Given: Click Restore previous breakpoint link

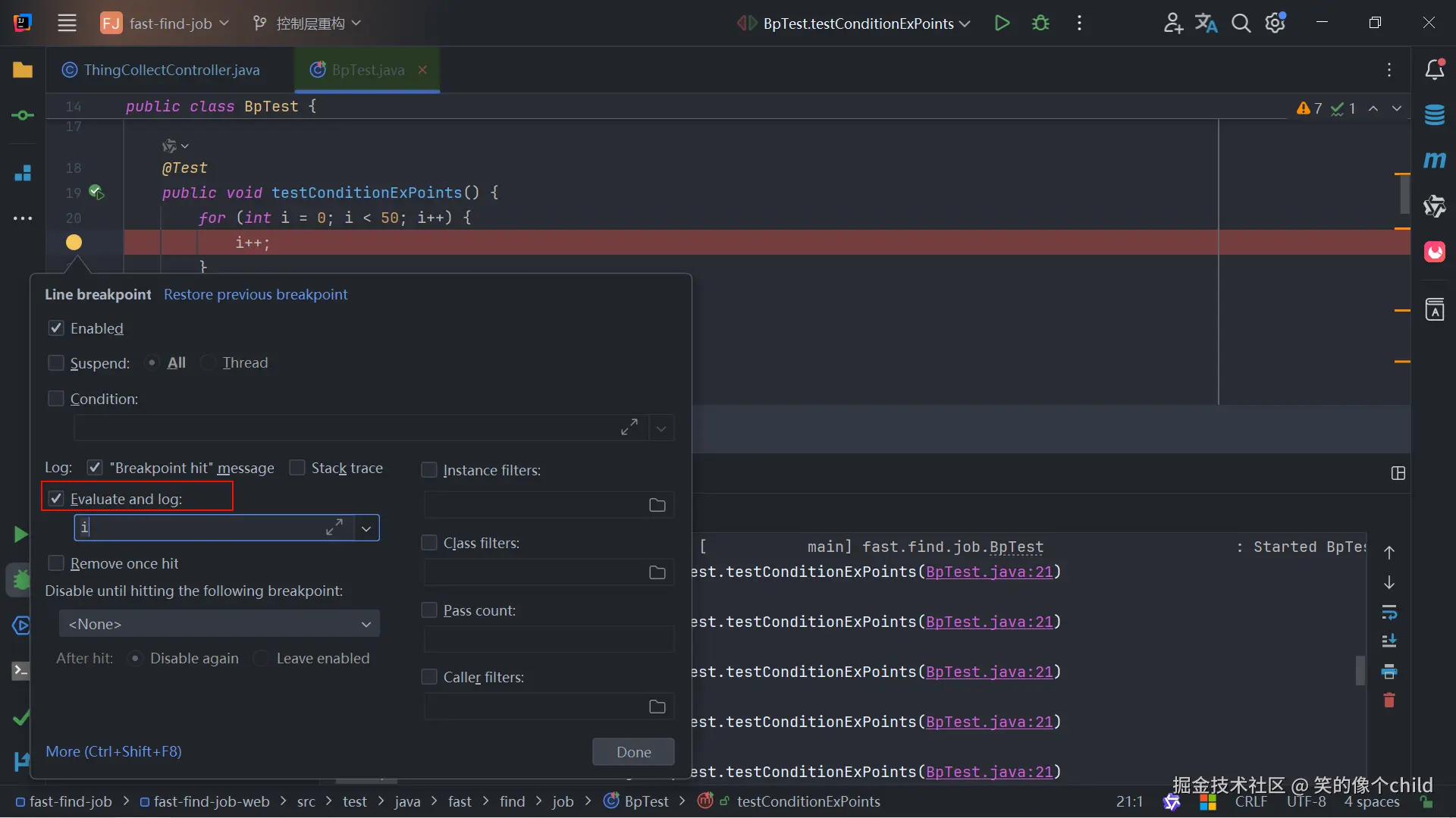Looking at the screenshot, I should click(x=256, y=295).
